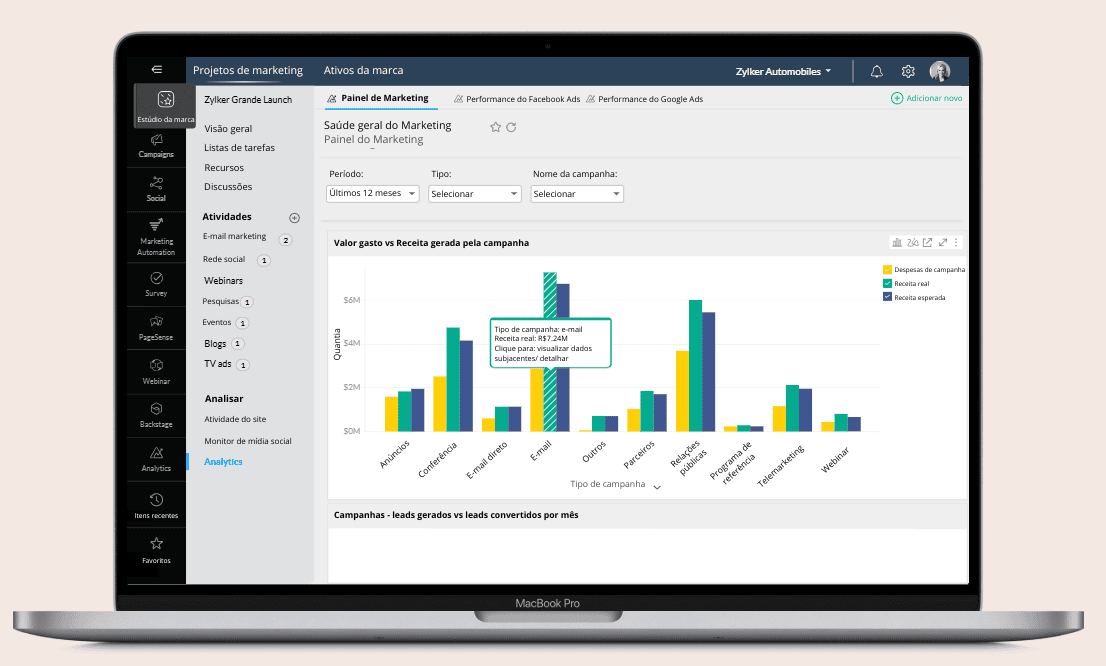The image size is (1106, 666).
Task: Show Itens recentes
Action: coord(156,506)
